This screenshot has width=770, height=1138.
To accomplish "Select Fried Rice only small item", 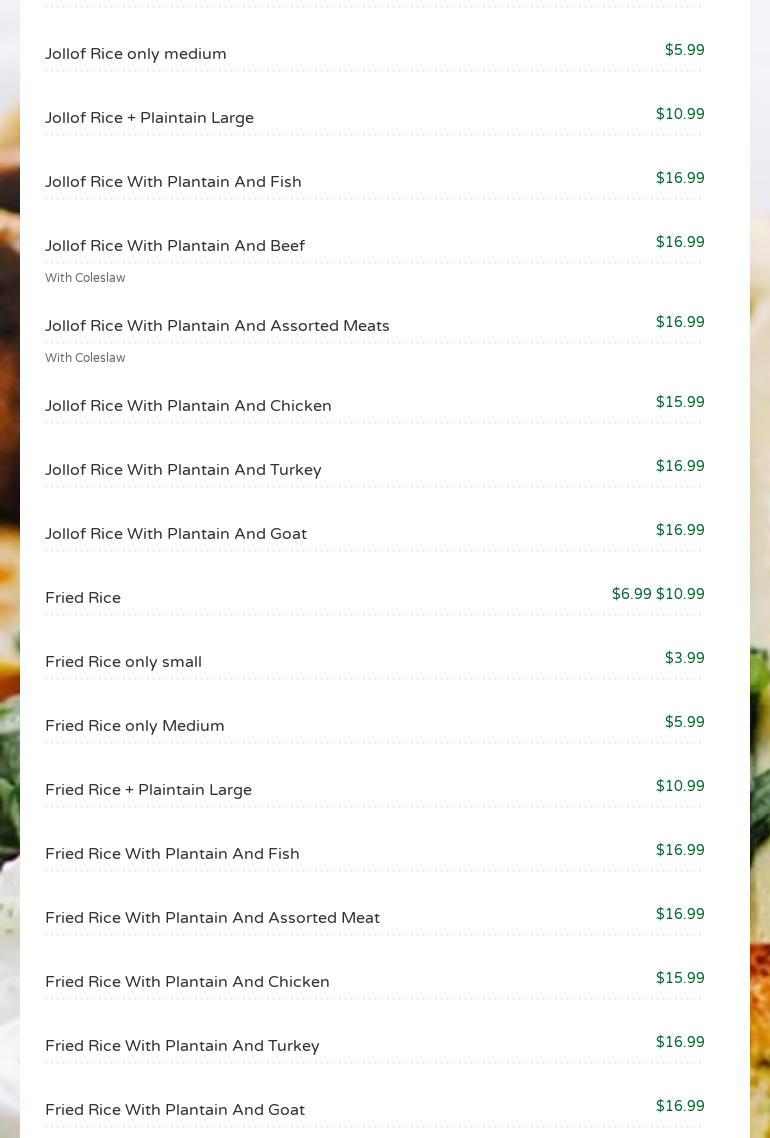I will (x=123, y=662).
